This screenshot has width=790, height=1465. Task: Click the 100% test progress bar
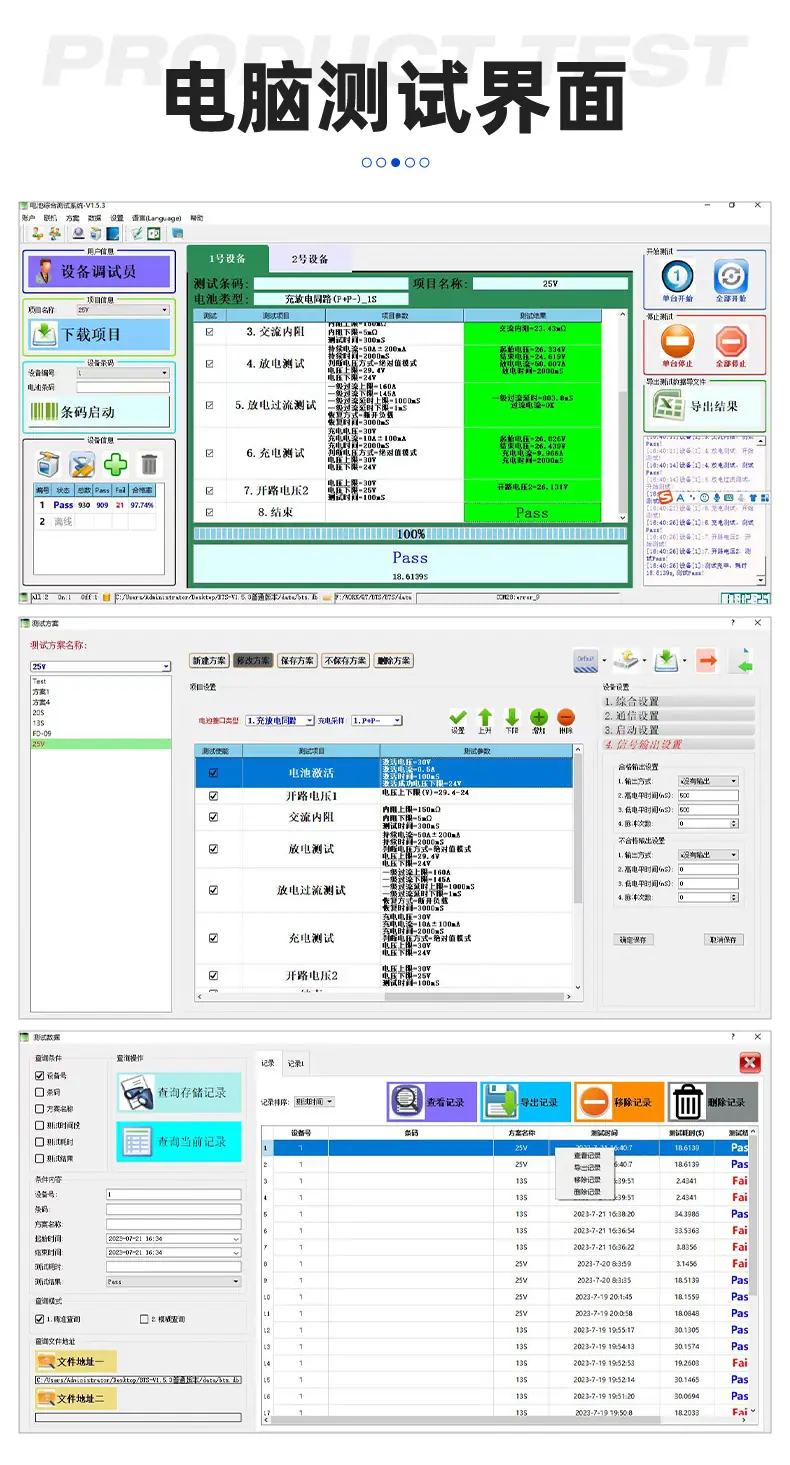410,535
